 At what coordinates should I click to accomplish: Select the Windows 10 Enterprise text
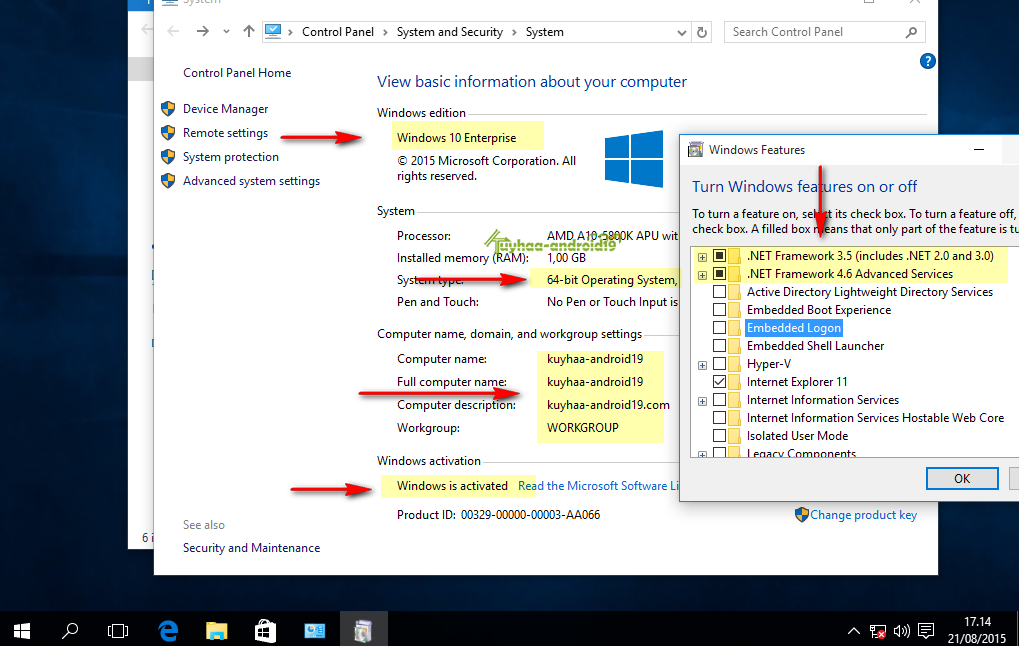(456, 138)
